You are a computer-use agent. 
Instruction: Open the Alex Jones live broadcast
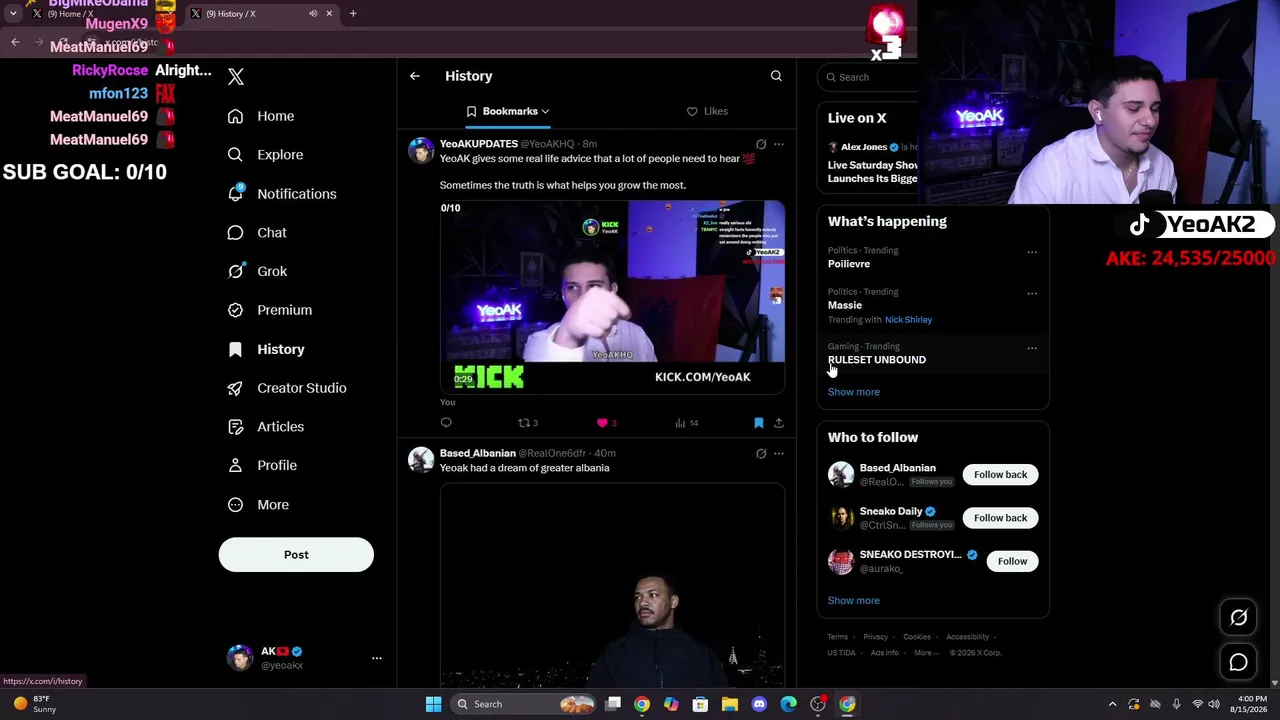coord(872,163)
